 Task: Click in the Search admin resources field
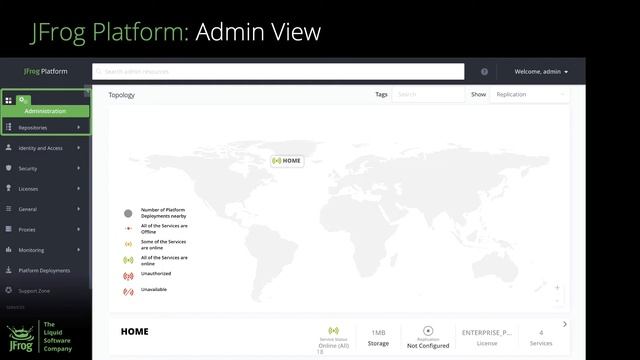(278, 71)
